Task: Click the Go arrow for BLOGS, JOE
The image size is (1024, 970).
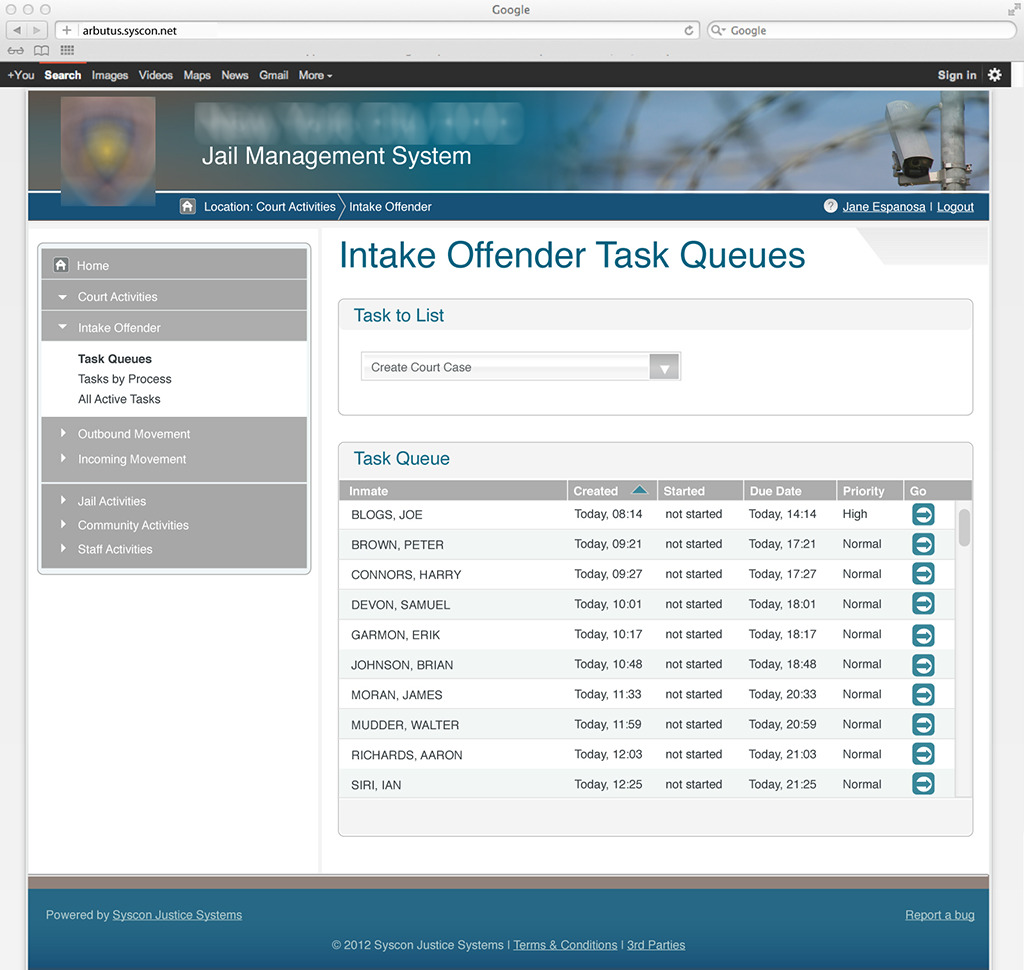Action: [x=923, y=514]
